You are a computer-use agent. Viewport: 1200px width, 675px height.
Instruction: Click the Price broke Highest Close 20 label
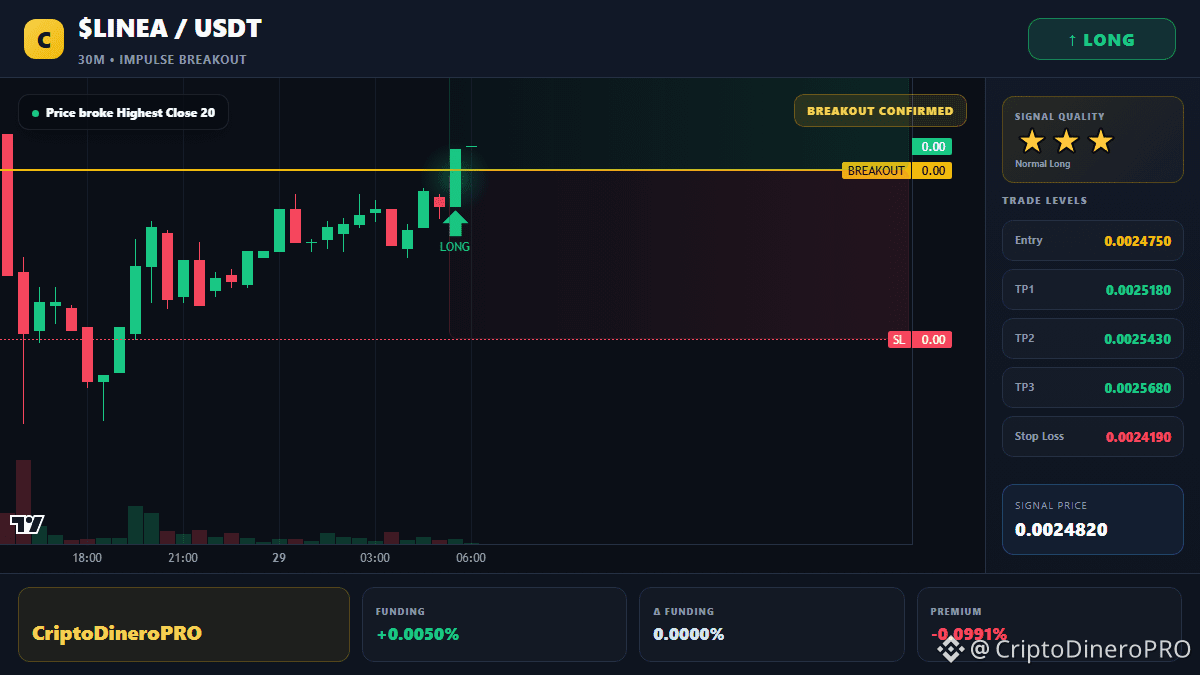coord(123,113)
